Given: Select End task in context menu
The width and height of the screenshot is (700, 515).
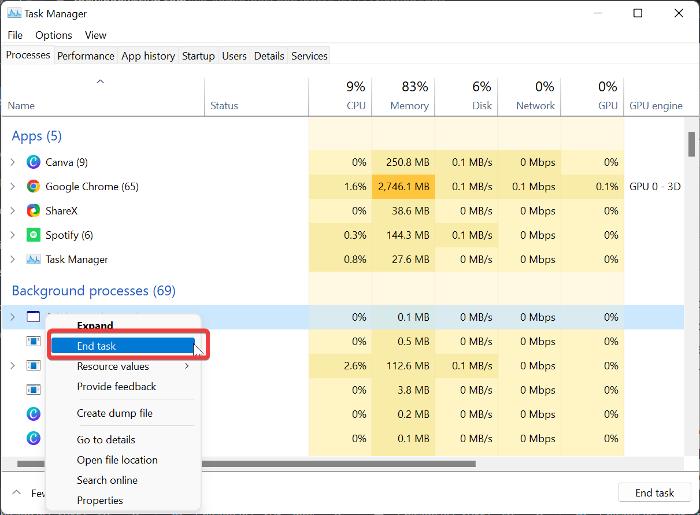Looking at the screenshot, I should [97, 346].
